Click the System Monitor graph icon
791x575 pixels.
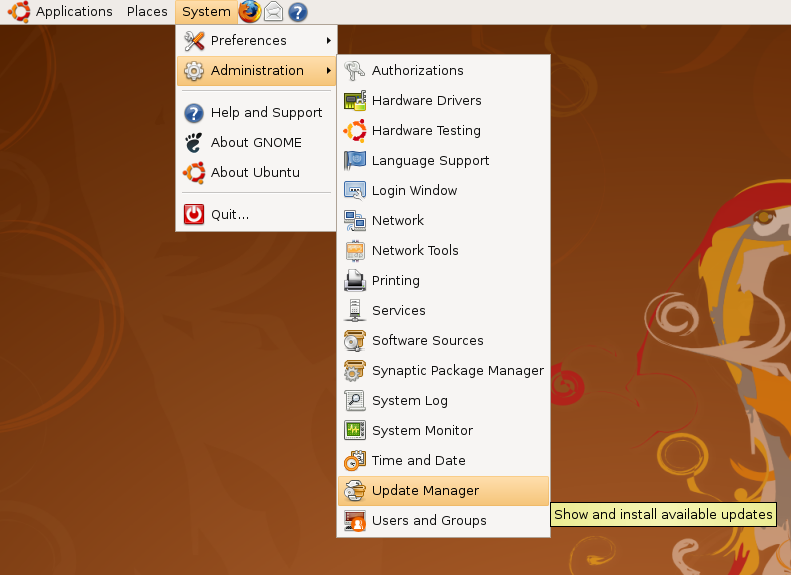coord(355,431)
